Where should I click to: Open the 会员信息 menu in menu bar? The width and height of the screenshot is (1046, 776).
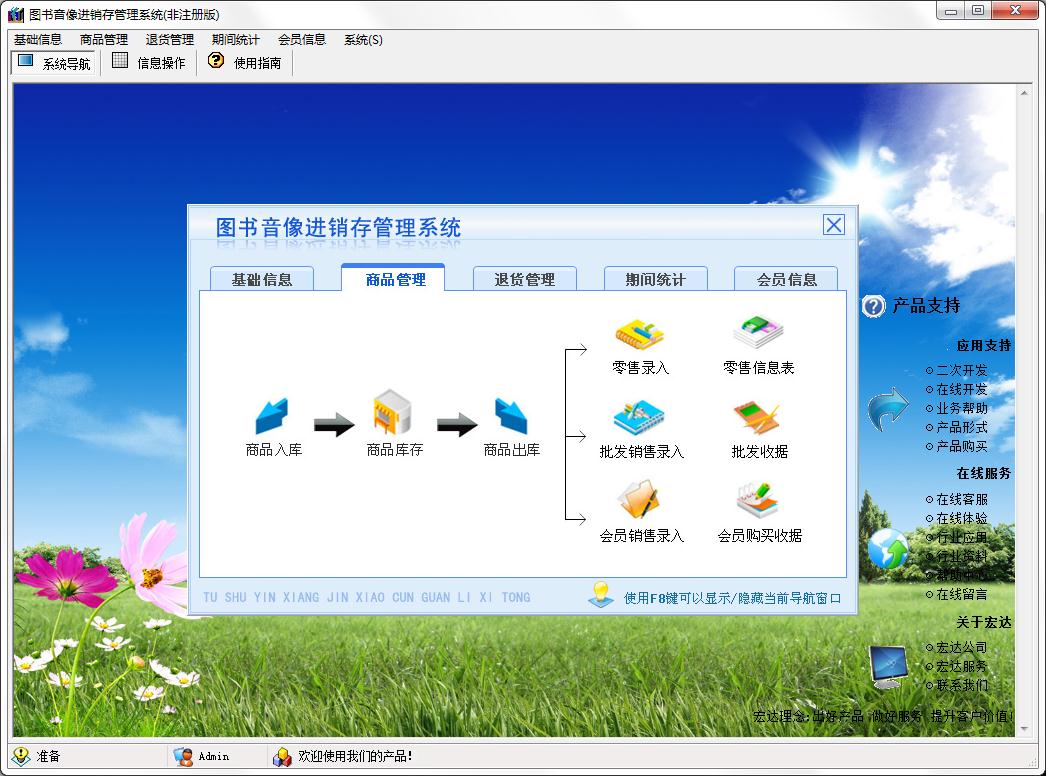302,39
